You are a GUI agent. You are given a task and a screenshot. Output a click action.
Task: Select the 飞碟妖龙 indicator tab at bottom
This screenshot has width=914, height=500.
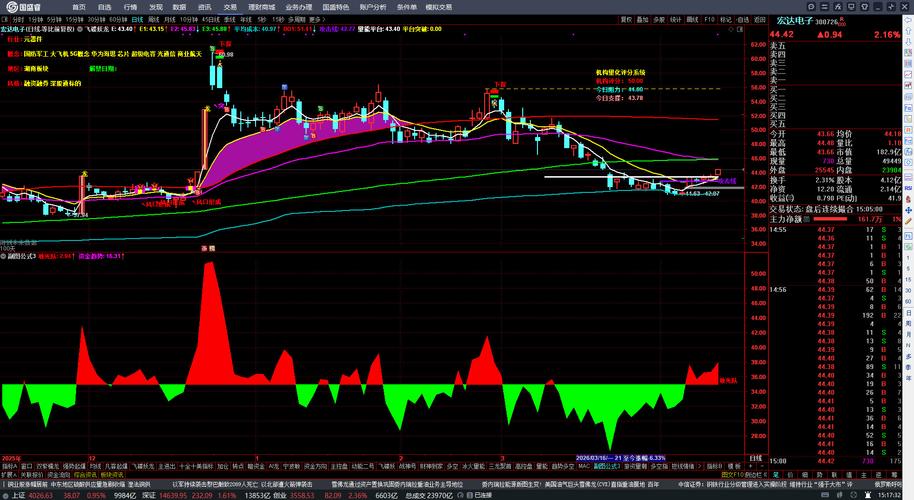[142, 466]
